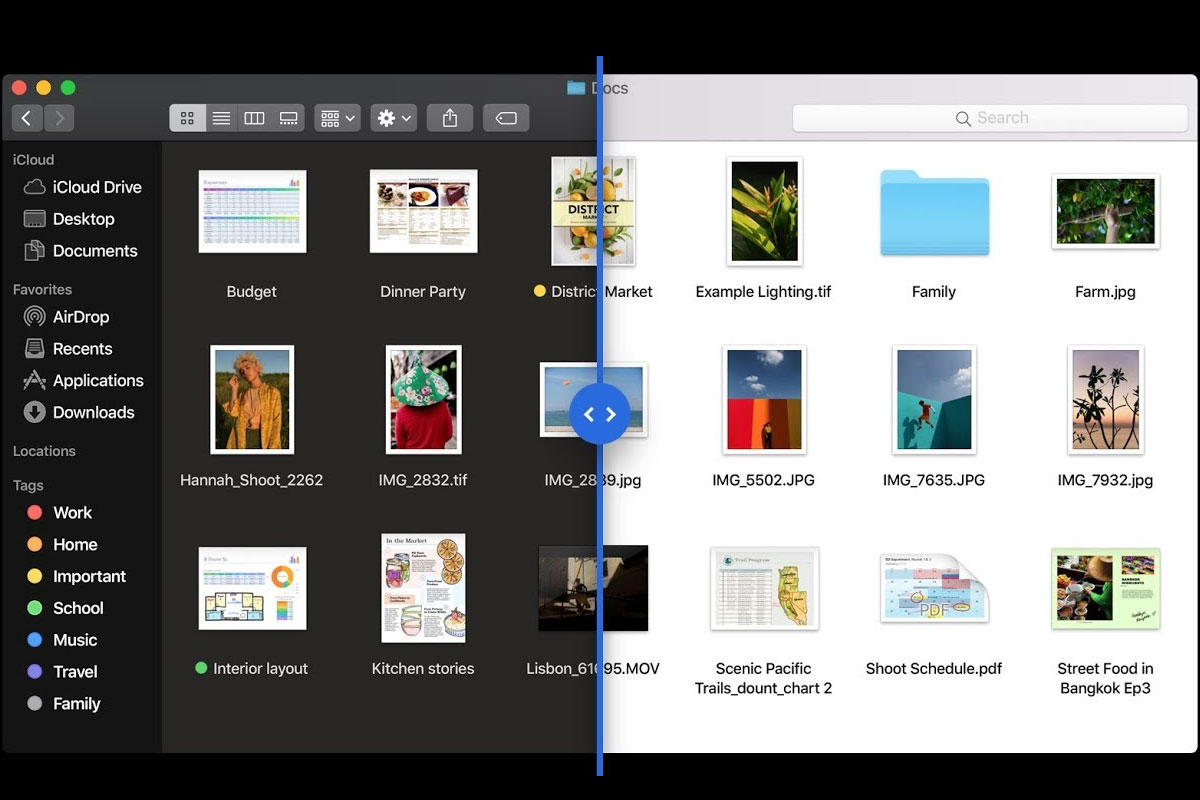Click the AirDrop radar icon
Screen dimensions: 1200x800
(x=35, y=317)
